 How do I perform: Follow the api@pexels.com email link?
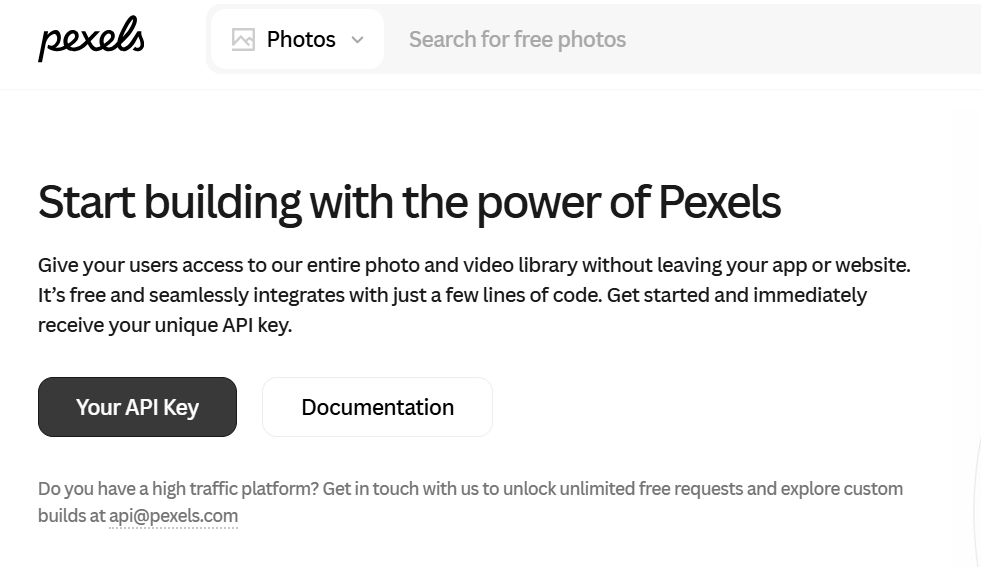(x=173, y=516)
